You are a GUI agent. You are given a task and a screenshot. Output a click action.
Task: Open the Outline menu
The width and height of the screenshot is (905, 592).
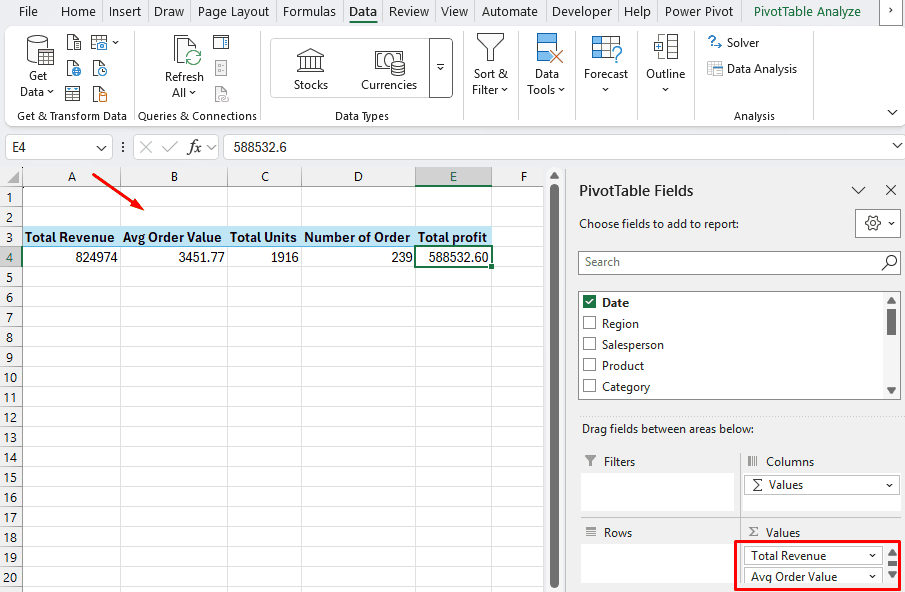coord(665,65)
